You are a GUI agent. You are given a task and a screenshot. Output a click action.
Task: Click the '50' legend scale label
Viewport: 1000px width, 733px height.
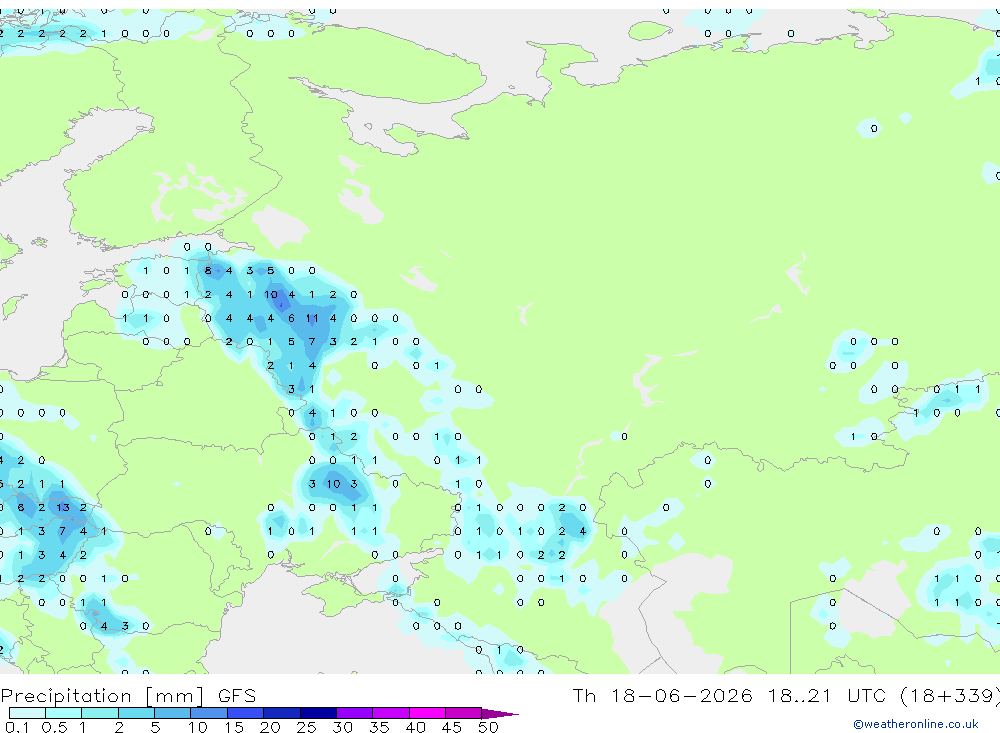click(488, 727)
